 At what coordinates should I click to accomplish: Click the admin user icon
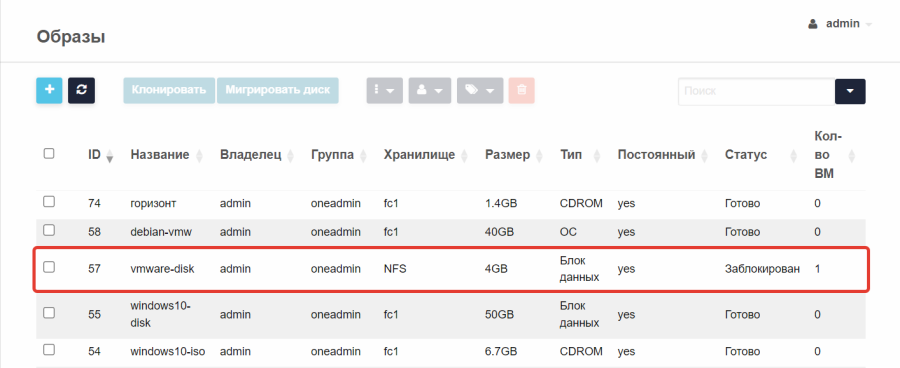tap(812, 24)
